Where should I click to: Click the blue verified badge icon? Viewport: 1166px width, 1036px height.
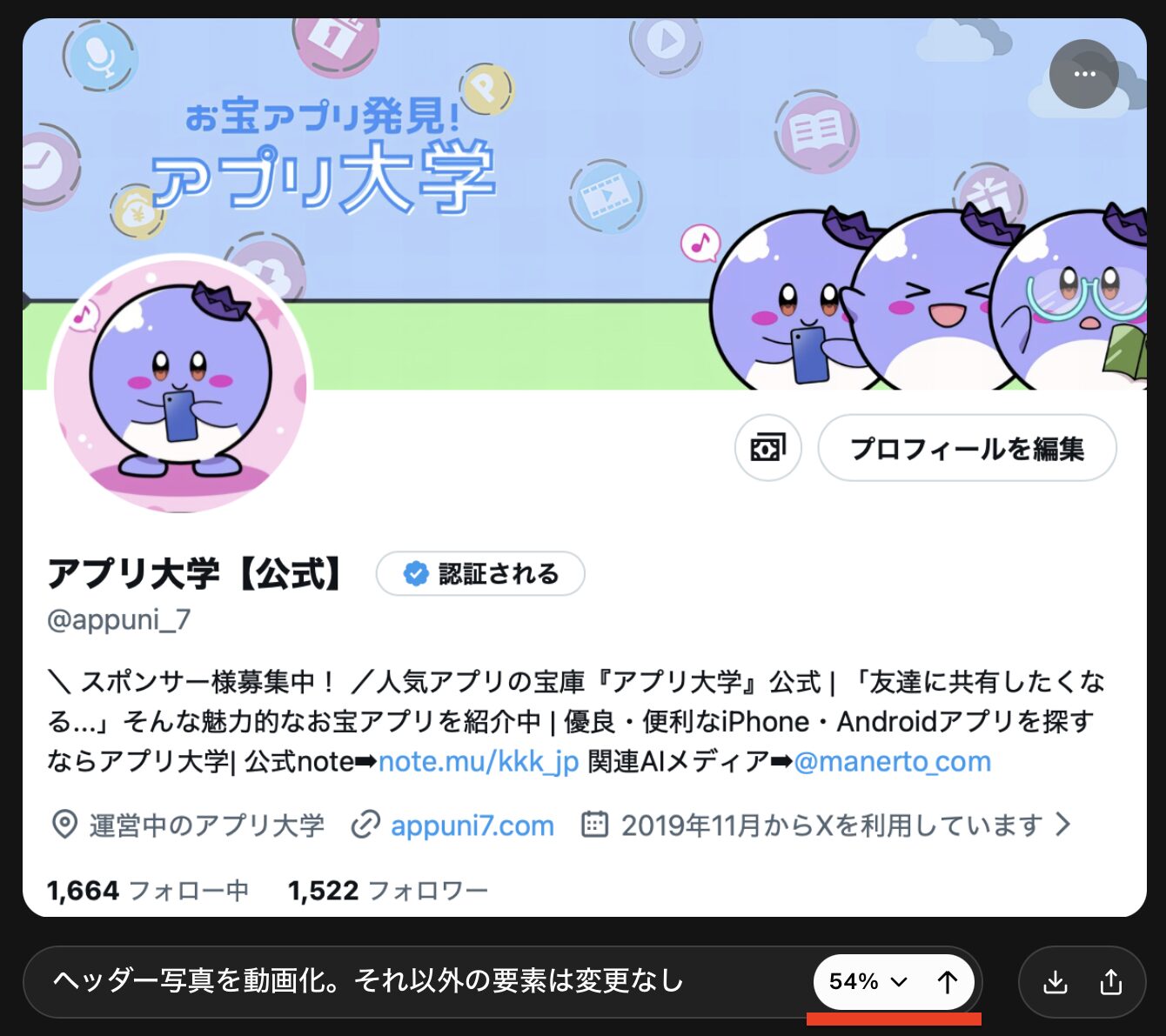coord(416,573)
